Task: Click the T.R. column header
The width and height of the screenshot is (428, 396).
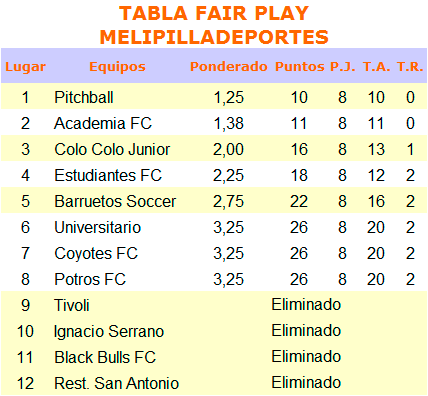Action: (x=410, y=66)
